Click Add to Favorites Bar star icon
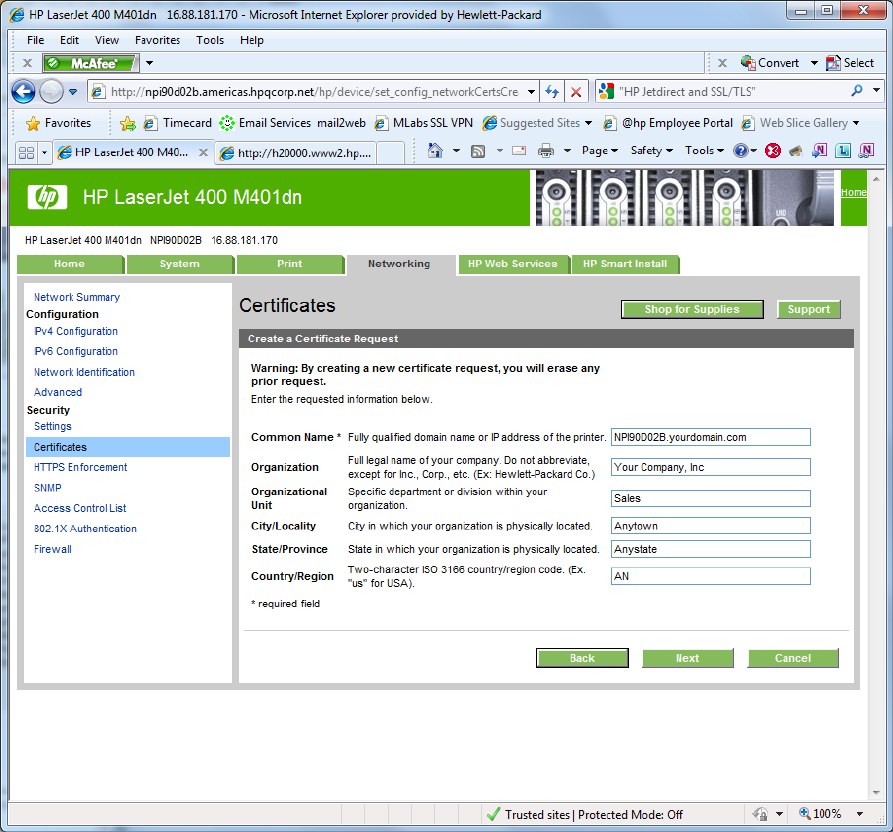 128,123
